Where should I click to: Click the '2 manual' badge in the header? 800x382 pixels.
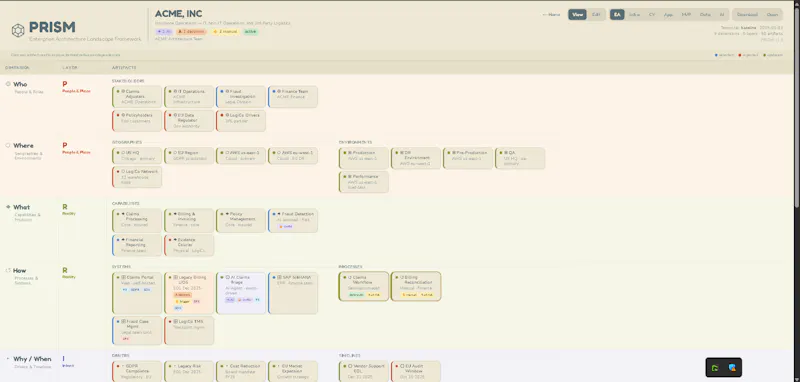[x=225, y=32]
